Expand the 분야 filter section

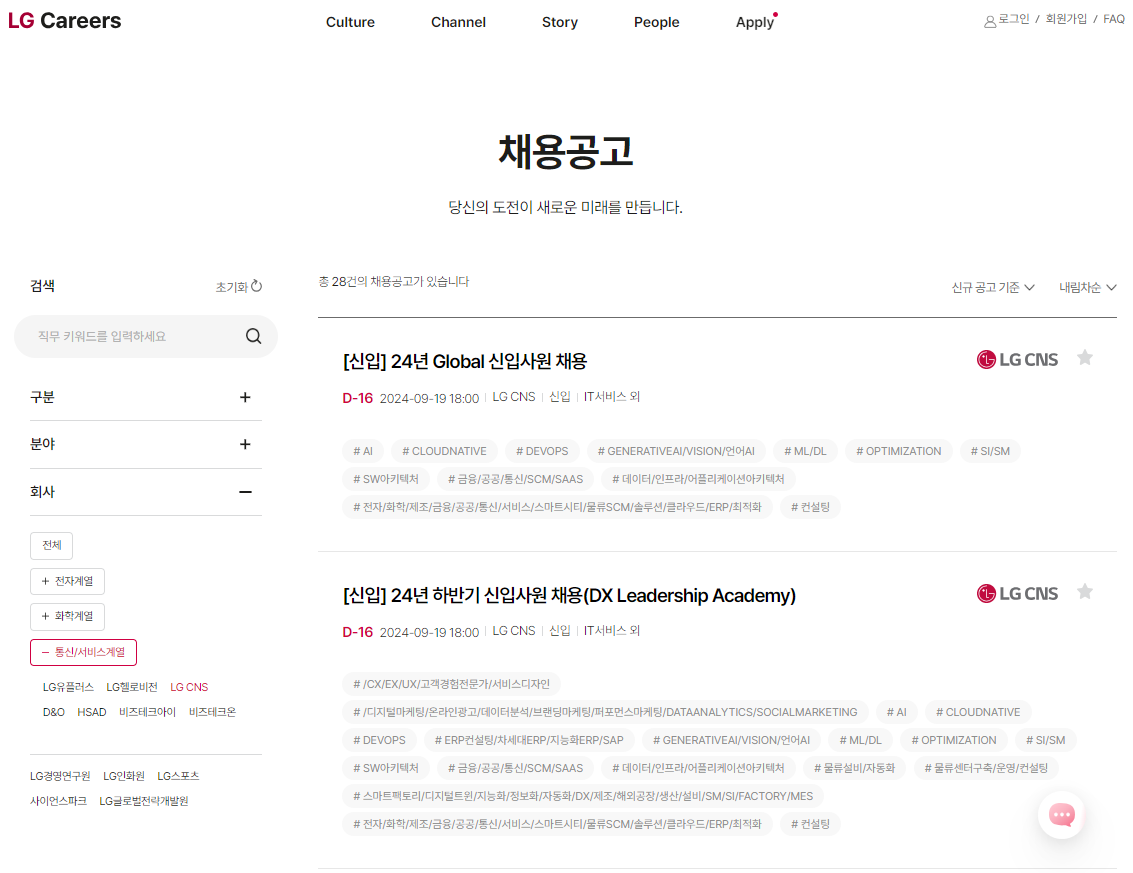point(145,444)
